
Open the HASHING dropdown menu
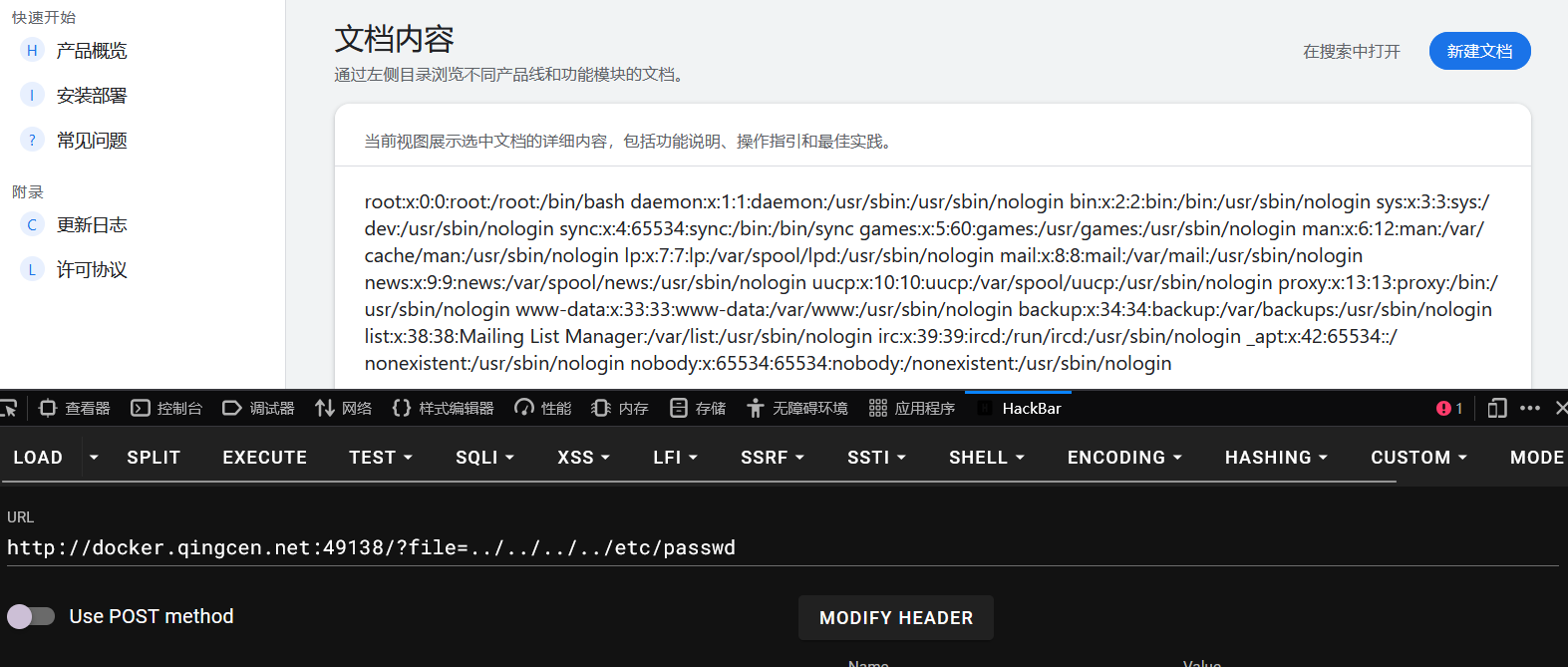click(x=1277, y=458)
